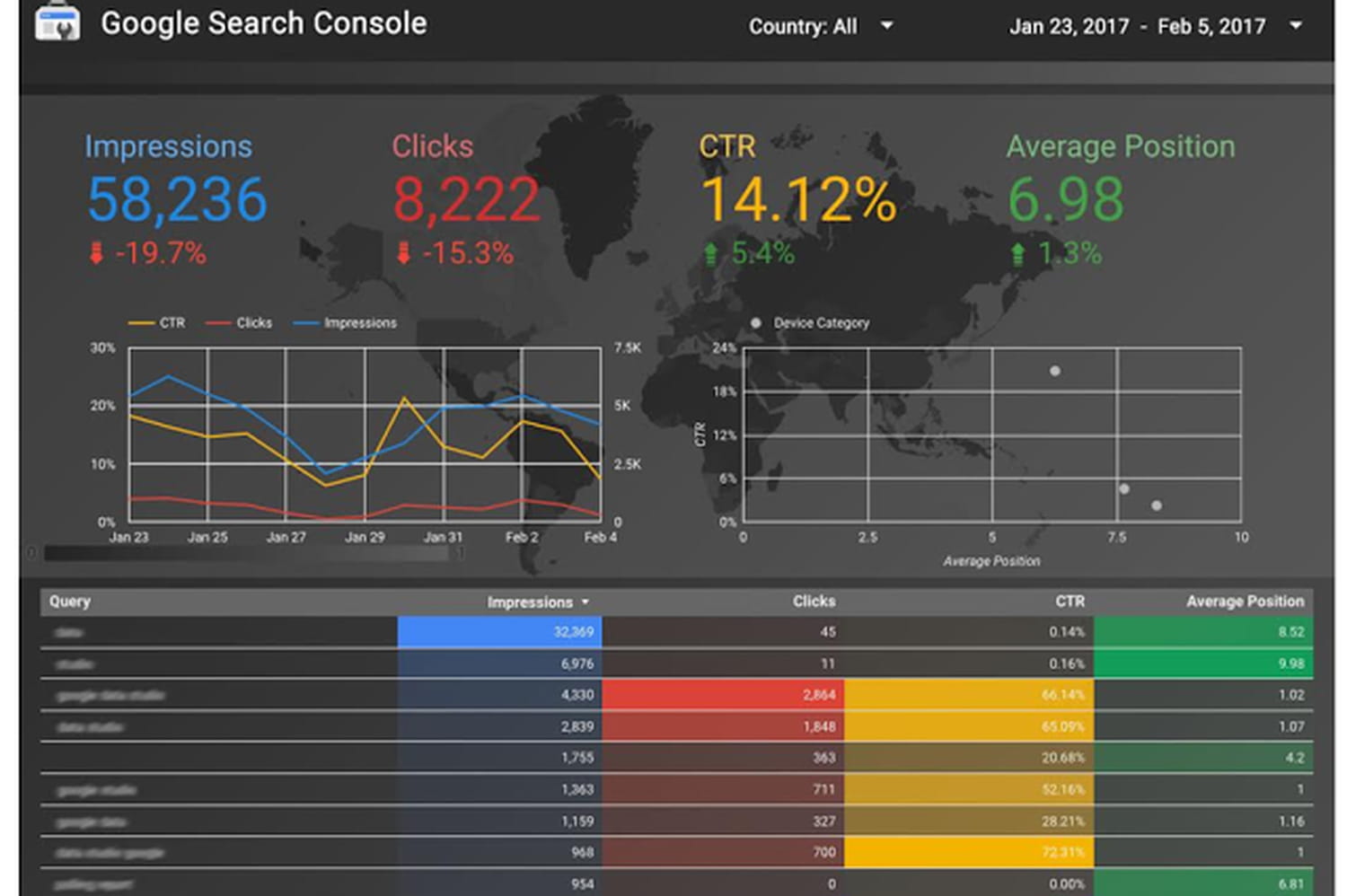This screenshot has width=1347, height=896.
Task: Select the rightmost scatter plot point
Action: [1157, 505]
